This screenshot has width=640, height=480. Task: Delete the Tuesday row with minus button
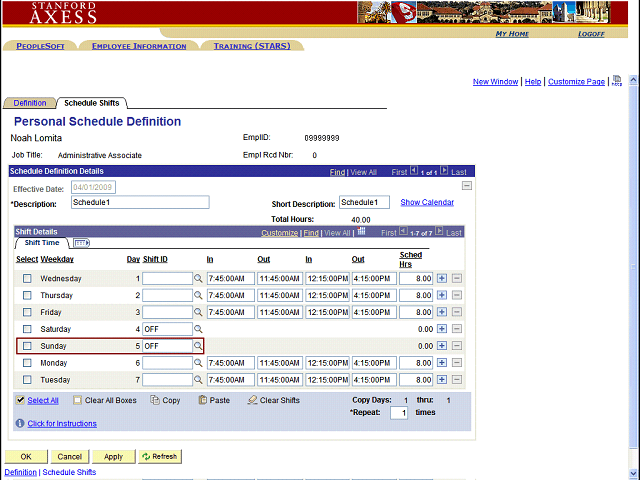point(457,380)
